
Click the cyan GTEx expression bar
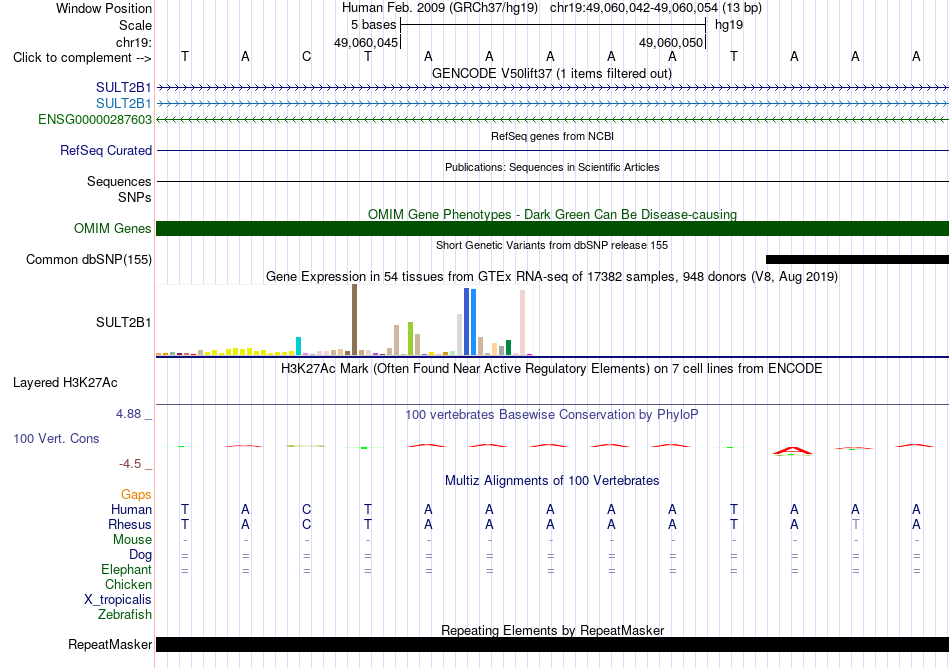(298, 346)
